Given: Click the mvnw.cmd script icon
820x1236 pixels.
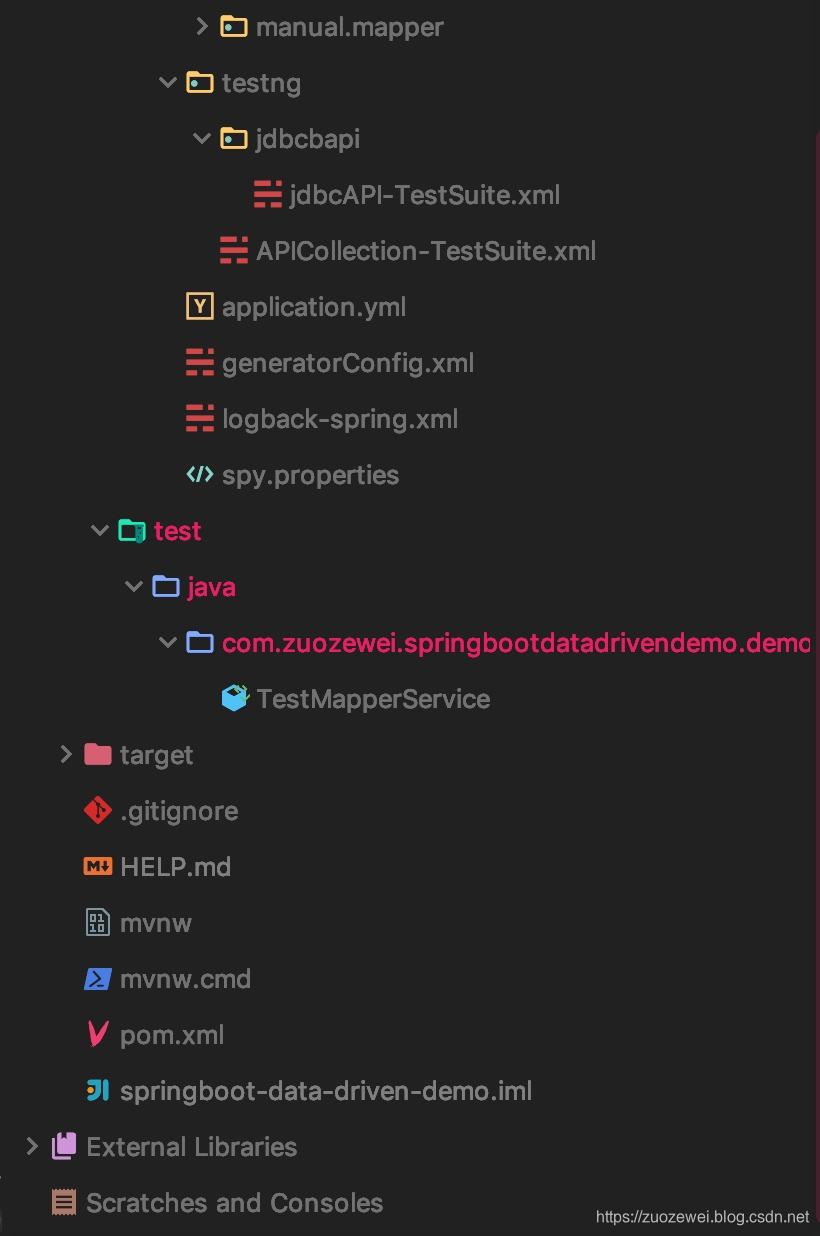Looking at the screenshot, I should click(97, 979).
